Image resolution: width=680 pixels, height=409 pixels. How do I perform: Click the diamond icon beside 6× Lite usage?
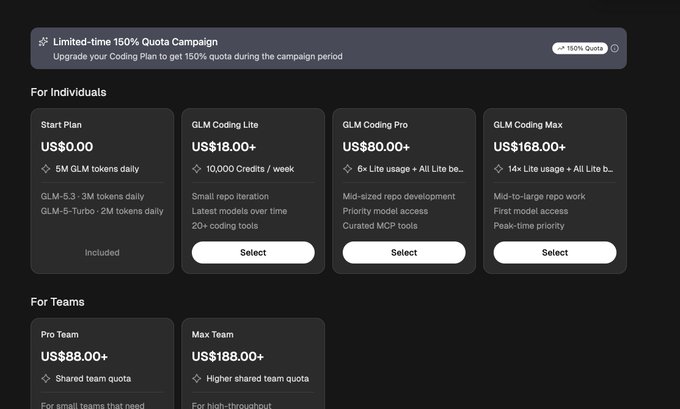(347, 169)
